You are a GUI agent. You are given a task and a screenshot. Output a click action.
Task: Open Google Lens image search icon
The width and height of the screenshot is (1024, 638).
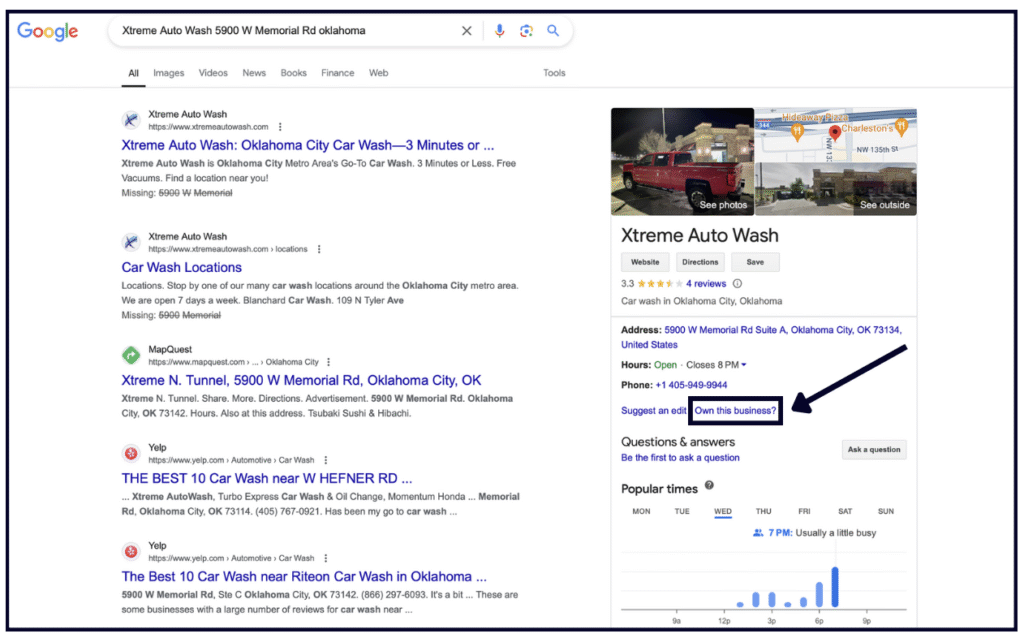(526, 31)
